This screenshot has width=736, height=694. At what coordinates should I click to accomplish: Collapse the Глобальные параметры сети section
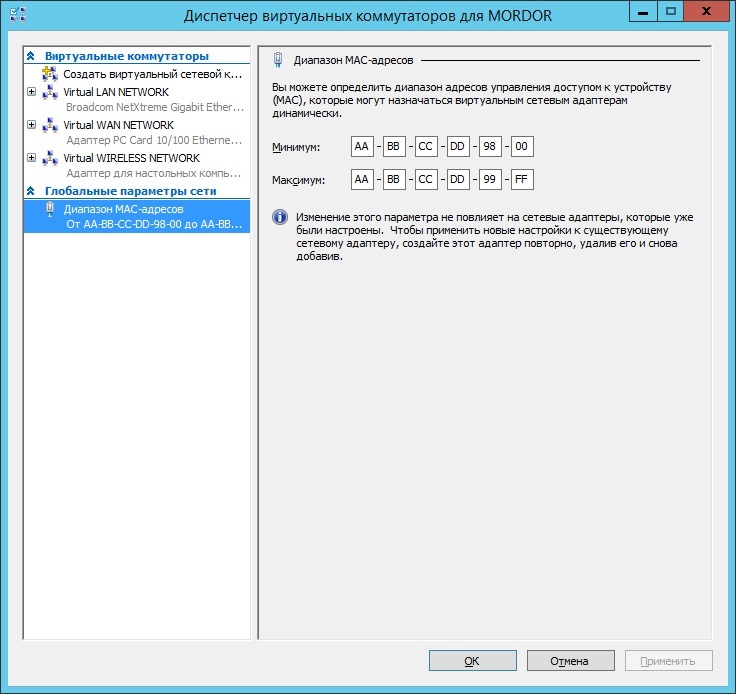click(x=31, y=191)
